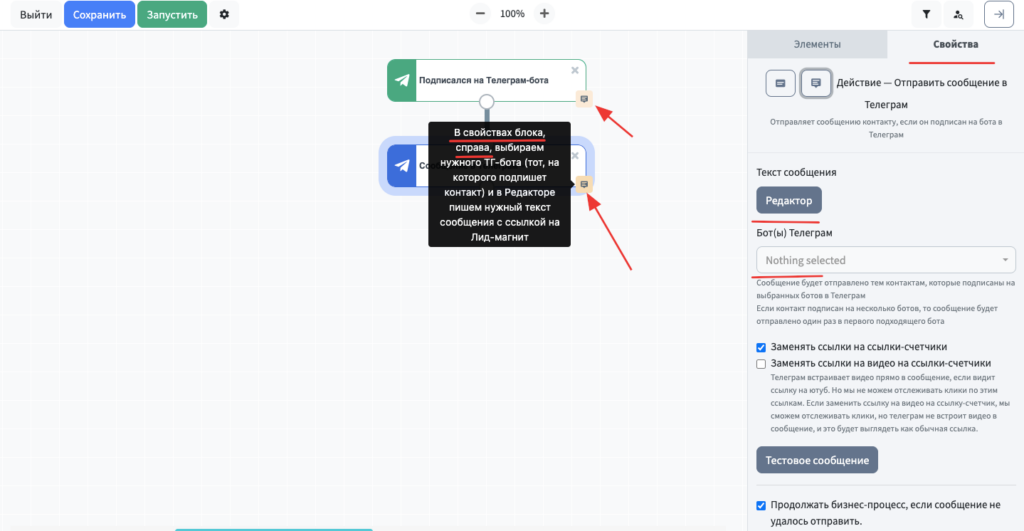Enable Заменять ссылки на видео checkbox
Viewport: 1024px width, 531px height.
tap(762, 364)
